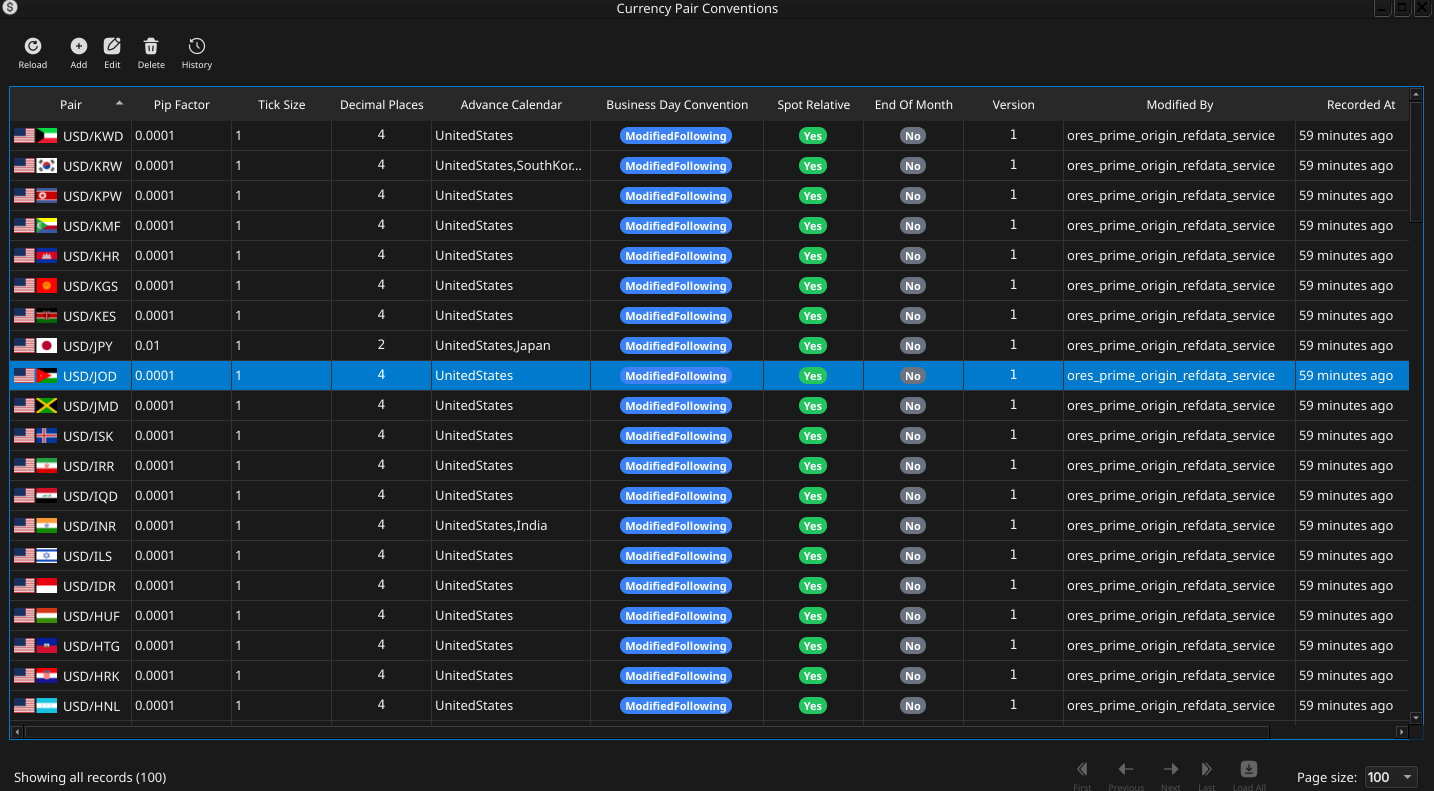Click Recorded At cell in USD/ISK row
1434x791 pixels.
[1352, 436]
